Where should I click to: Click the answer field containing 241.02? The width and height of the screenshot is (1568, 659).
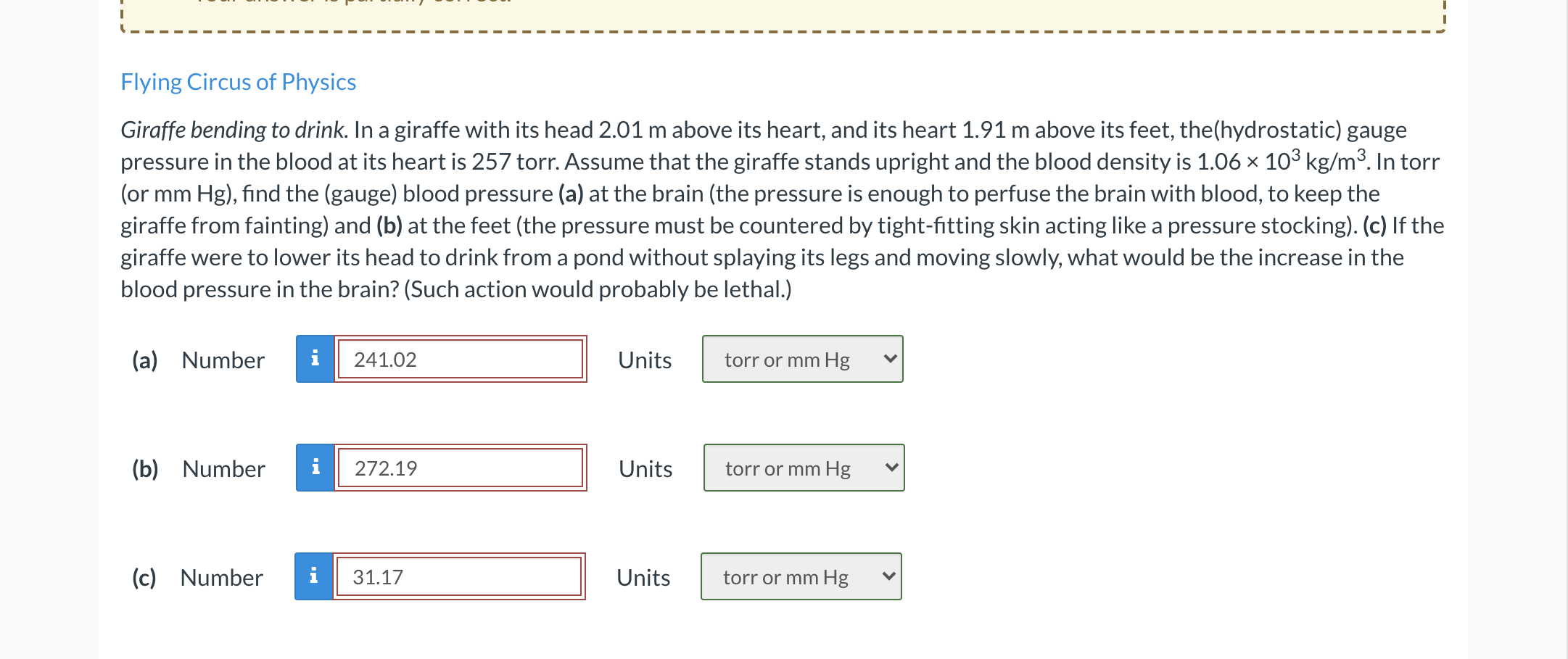click(461, 359)
